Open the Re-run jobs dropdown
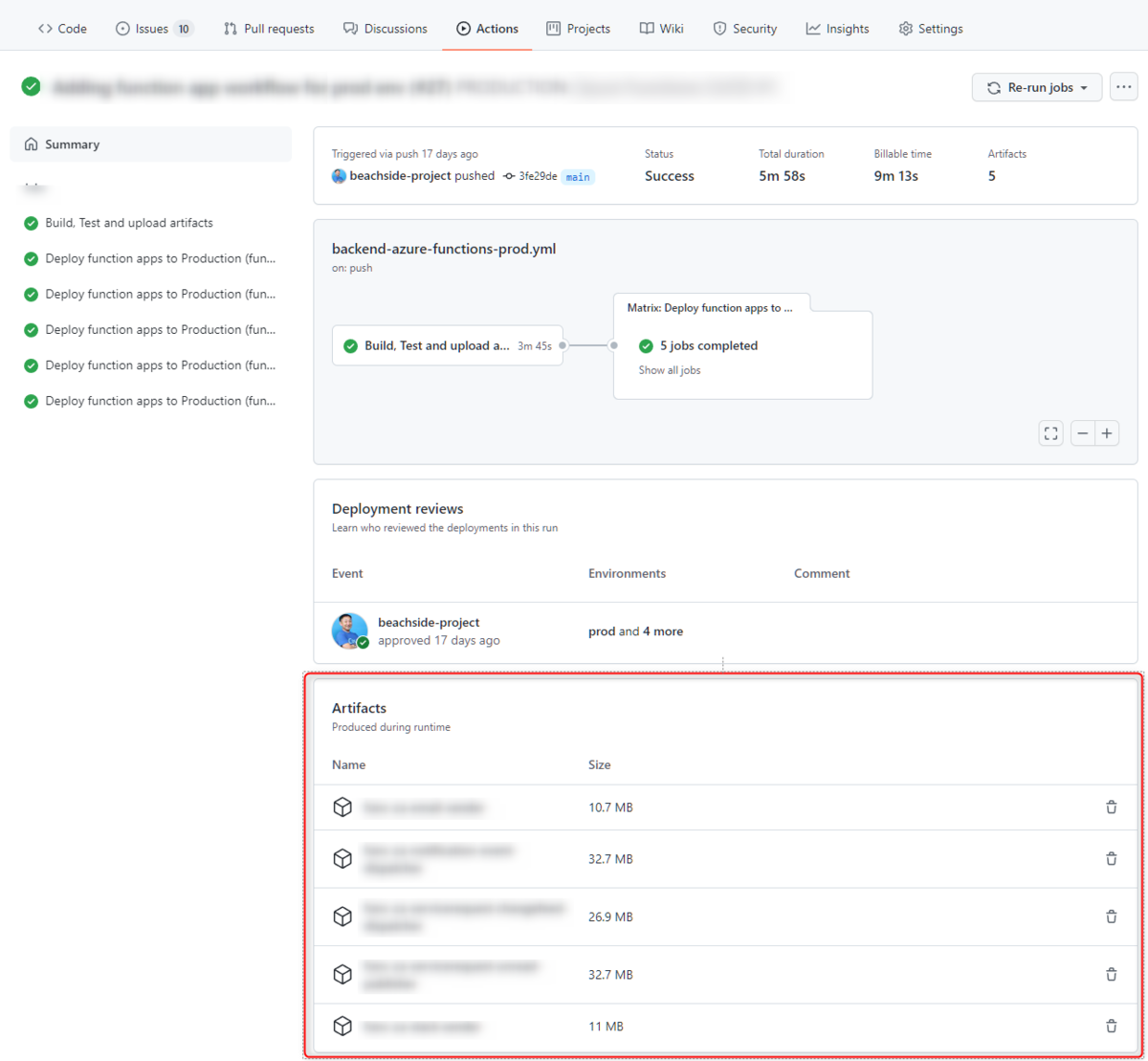Viewport: 1148px width, 1061px height. [1037, 86]
